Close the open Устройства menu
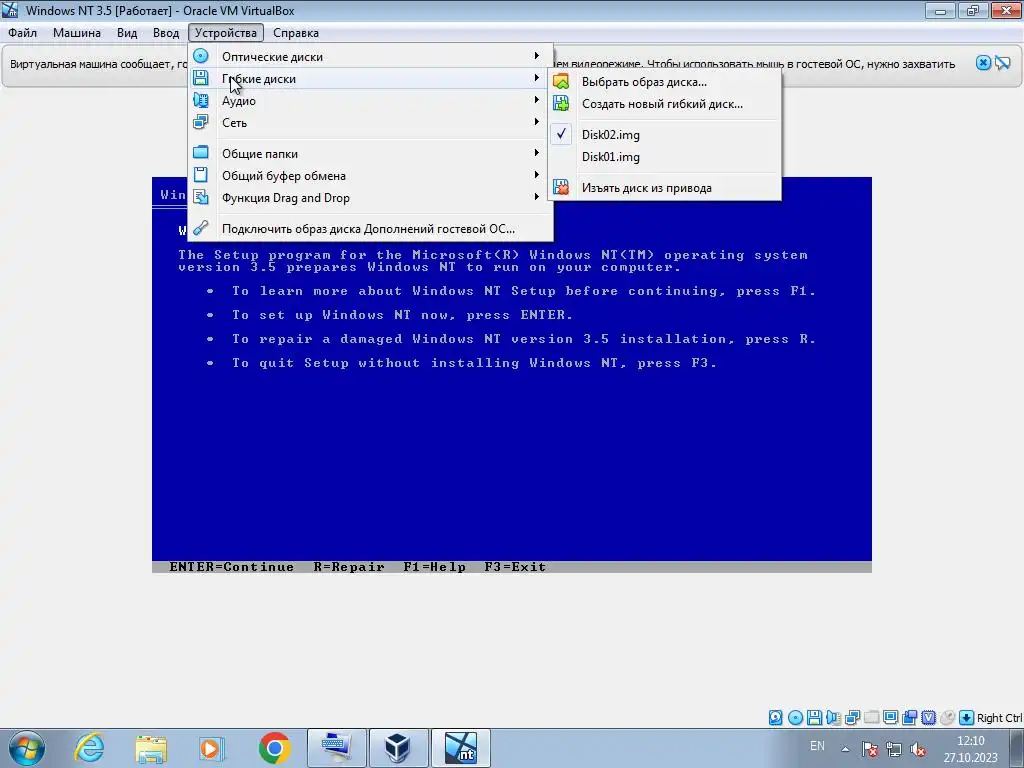Image resolution: width=1024 pixels, height=768 pixels. pyautogui.click(x=226, y=33)
